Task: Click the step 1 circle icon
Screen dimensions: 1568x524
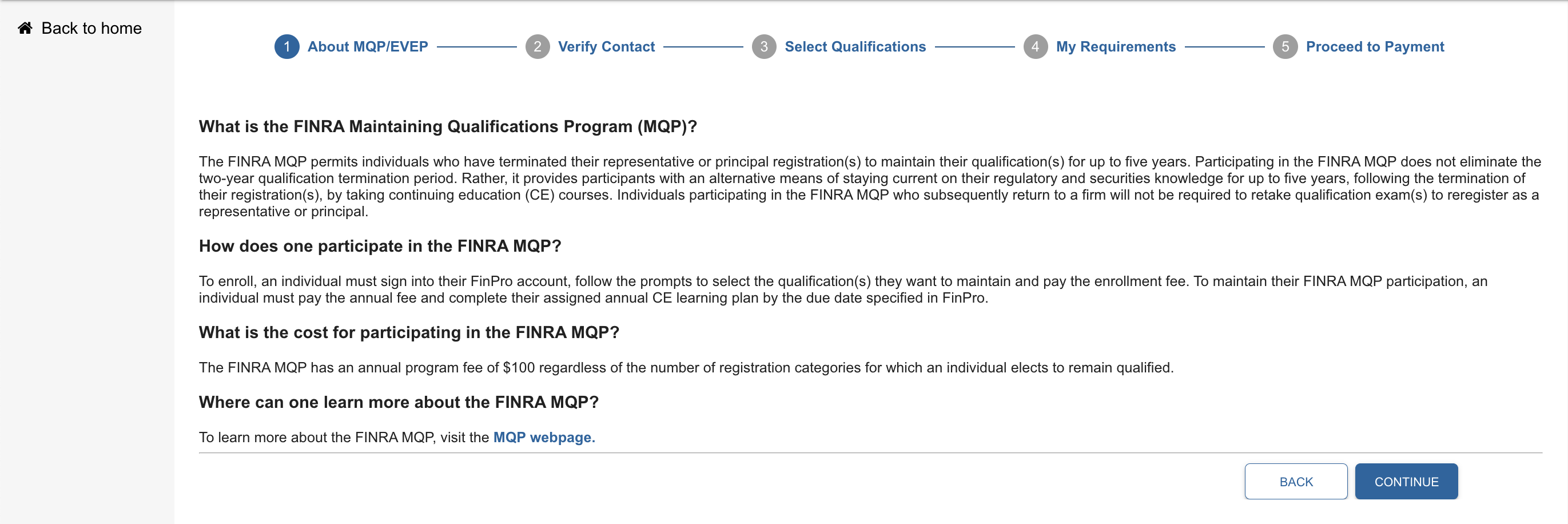Action: click(286, 47)
